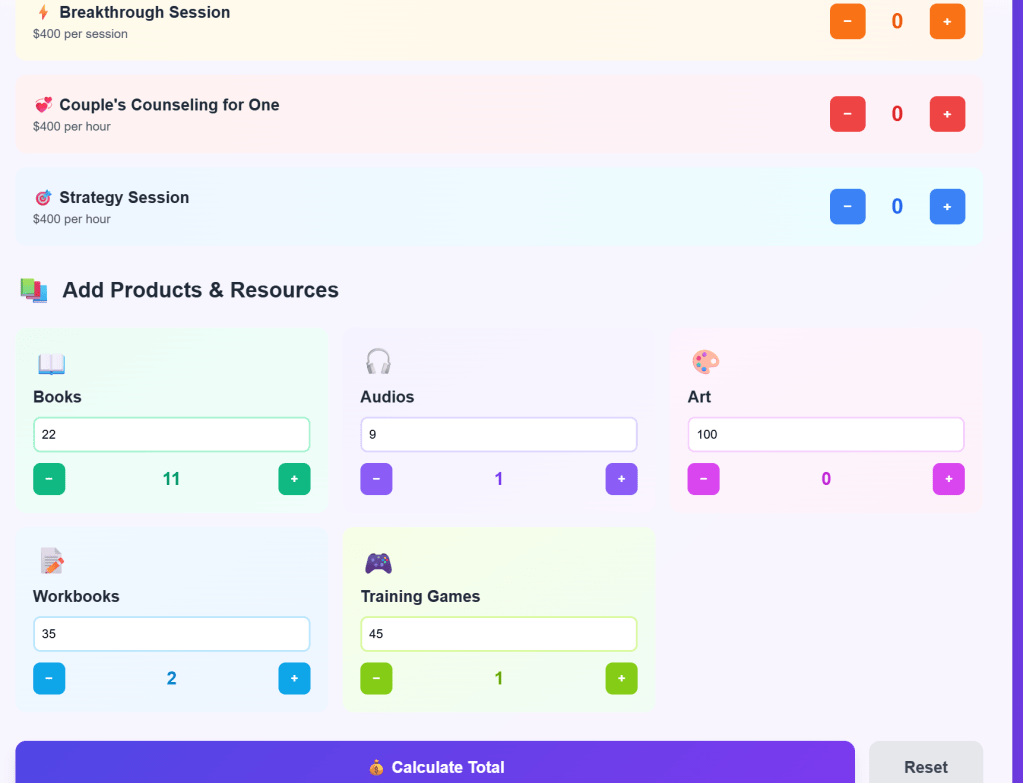Click the headphones icon above Audios
Image resolution: width=1023 pixels, height=783 pixels.
point(378,361)
